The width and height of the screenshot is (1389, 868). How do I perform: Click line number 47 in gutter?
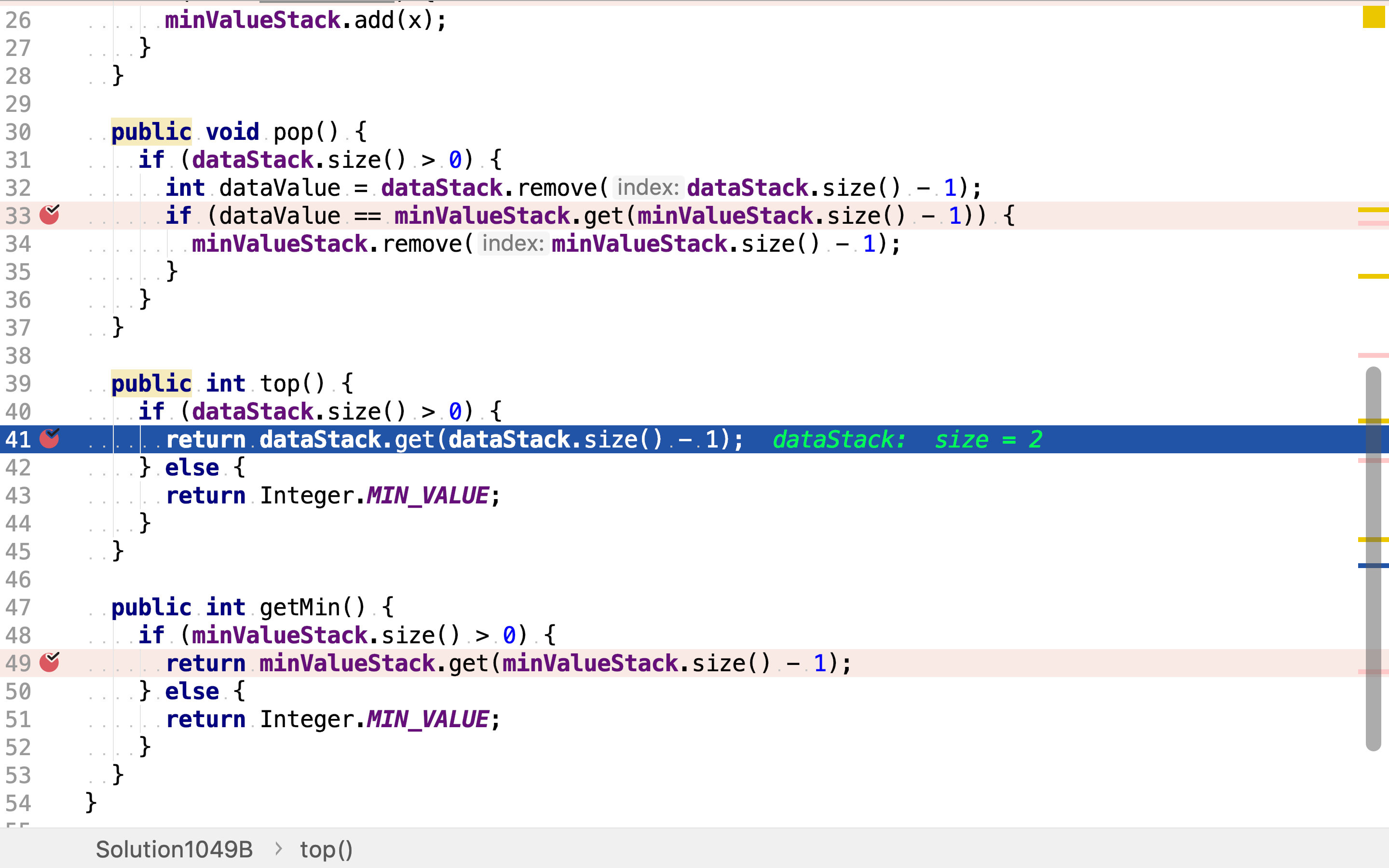[x=18, y=608]
